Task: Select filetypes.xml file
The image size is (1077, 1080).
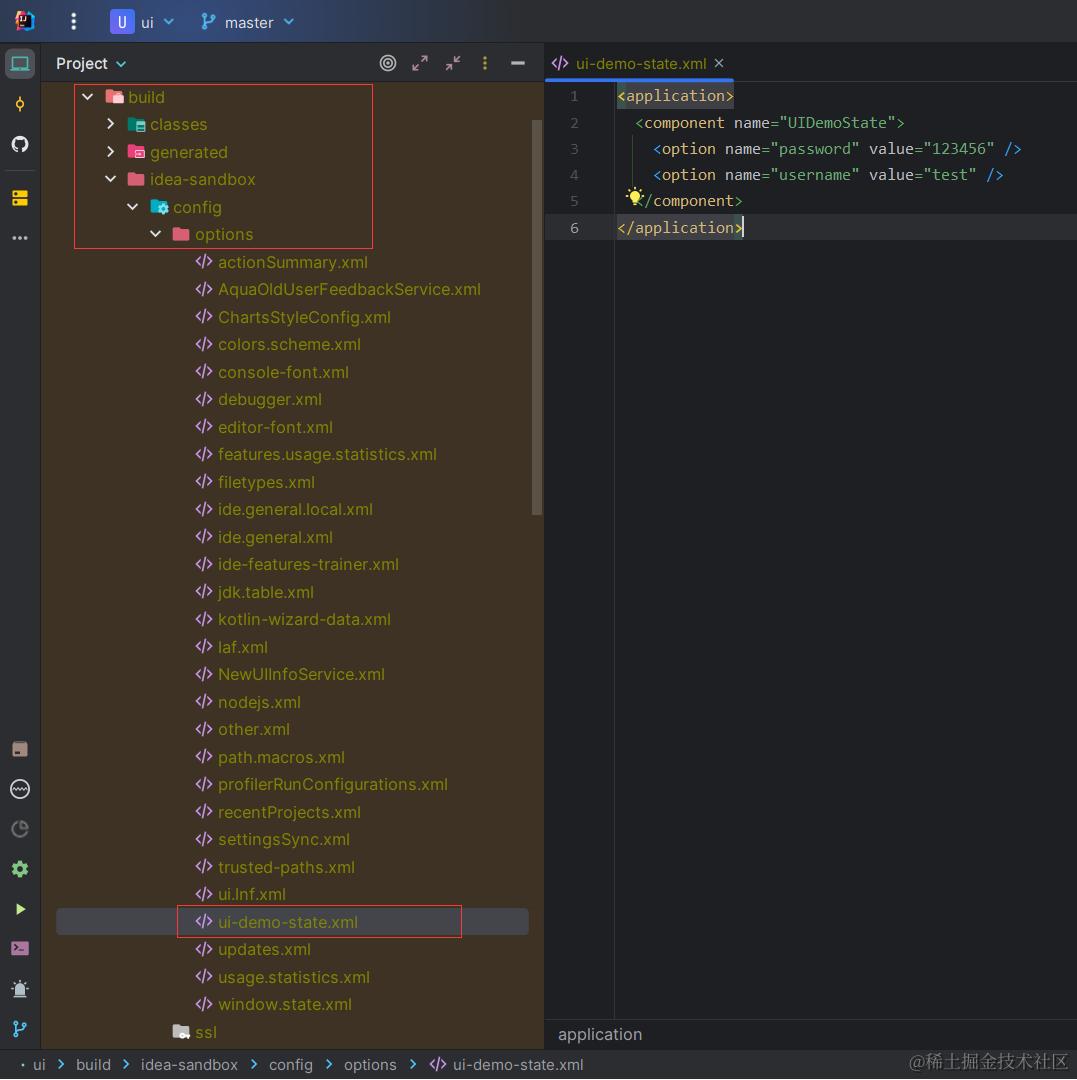Action: [x=266, y=482]
